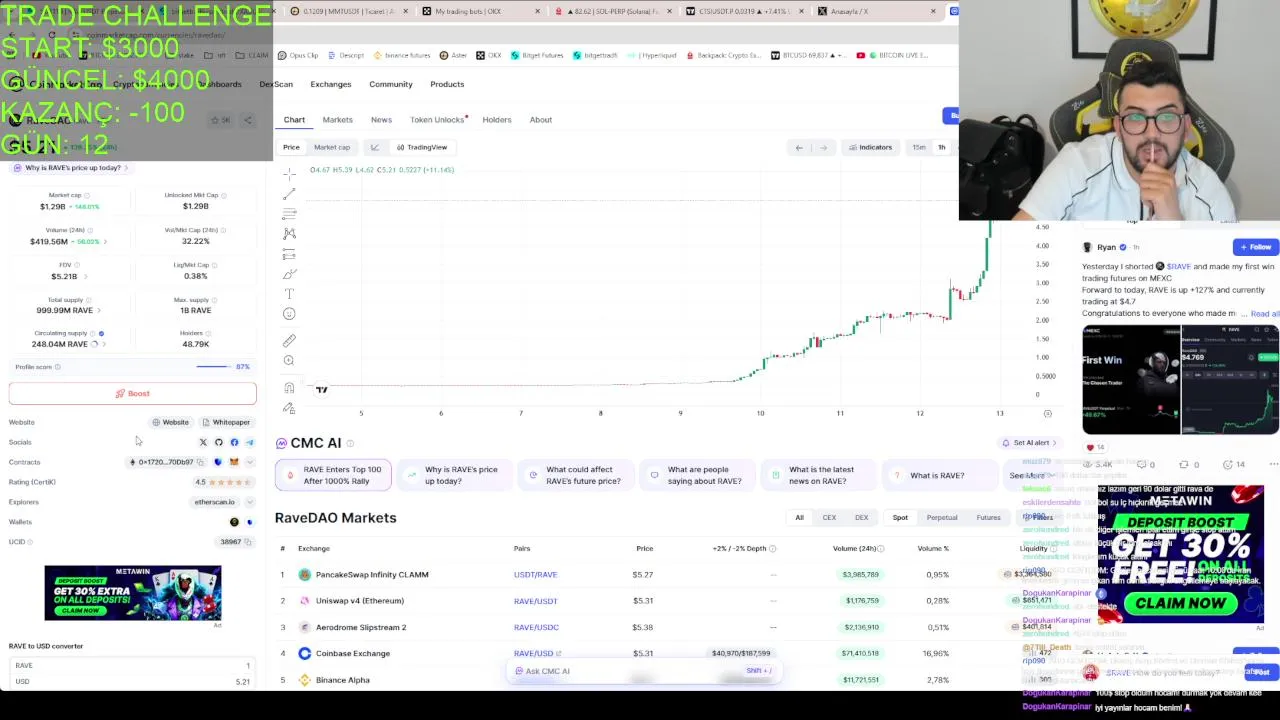Screen dimensions: 1280x720
Task: Open the Facebook social link
Action: (x=234, y=442)
